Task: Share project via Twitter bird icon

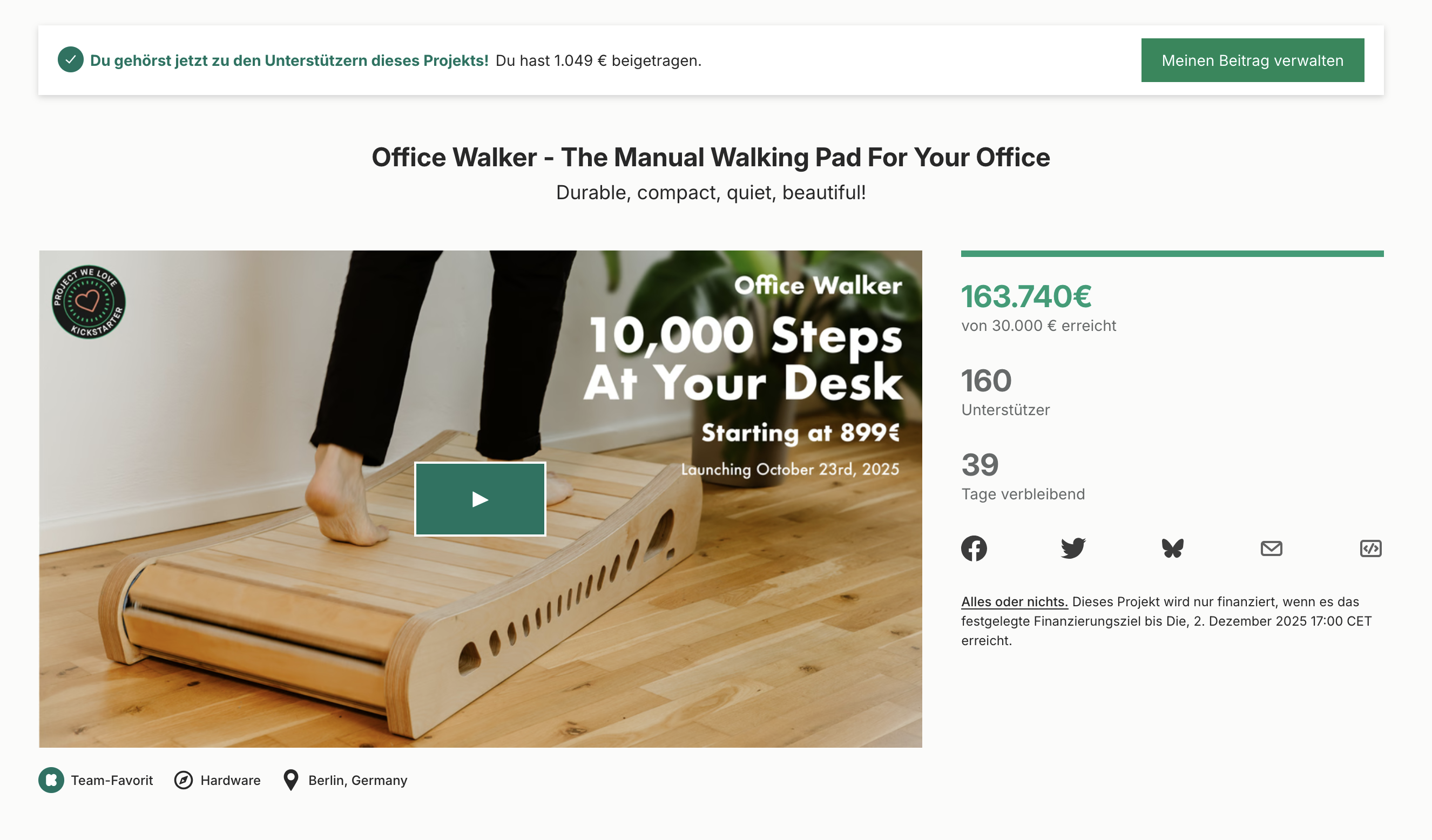Action: click(1073, 548)
